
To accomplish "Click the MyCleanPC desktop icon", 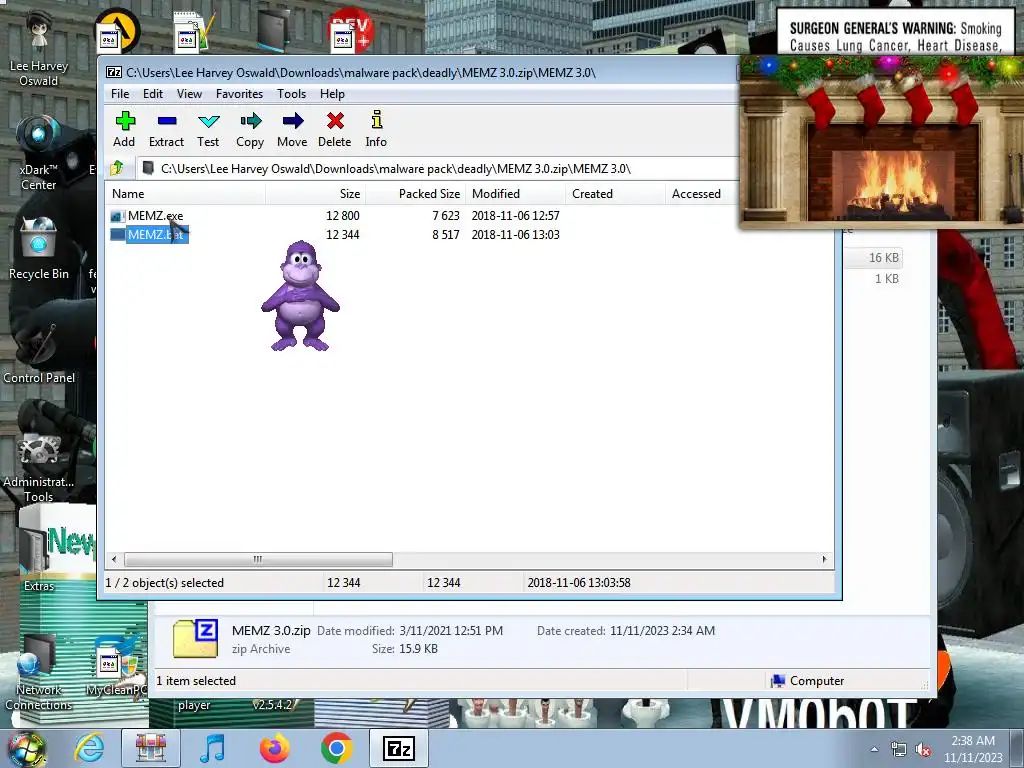I will [x=116, y=667].
